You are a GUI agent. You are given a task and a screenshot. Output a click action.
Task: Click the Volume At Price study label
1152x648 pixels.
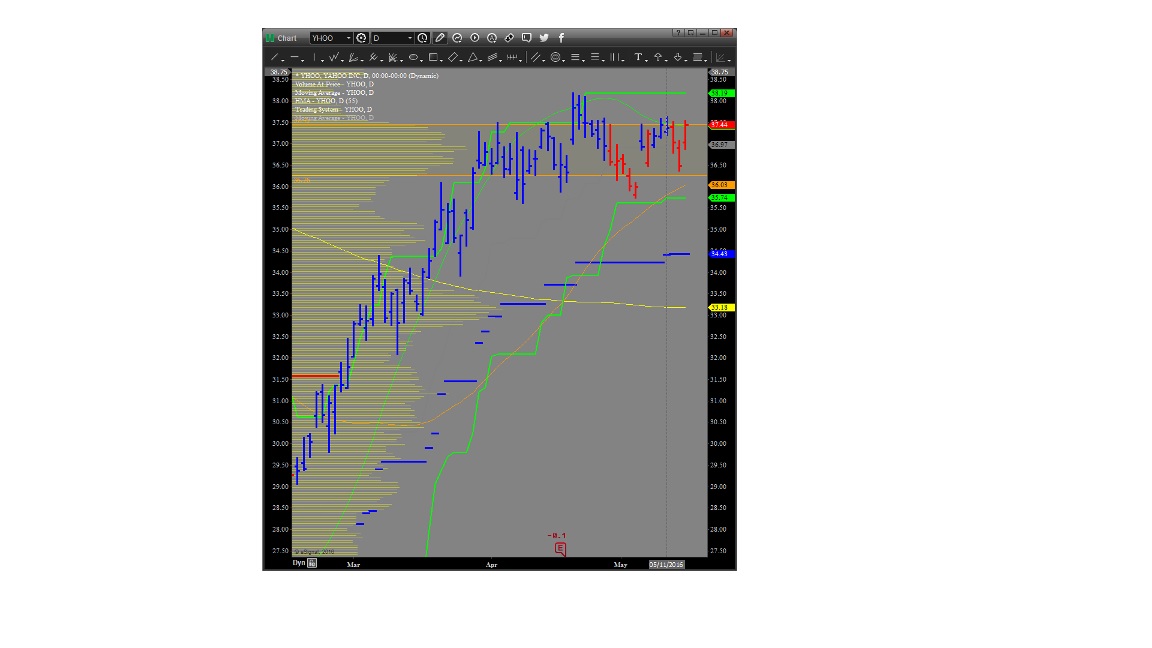(333, 84)
